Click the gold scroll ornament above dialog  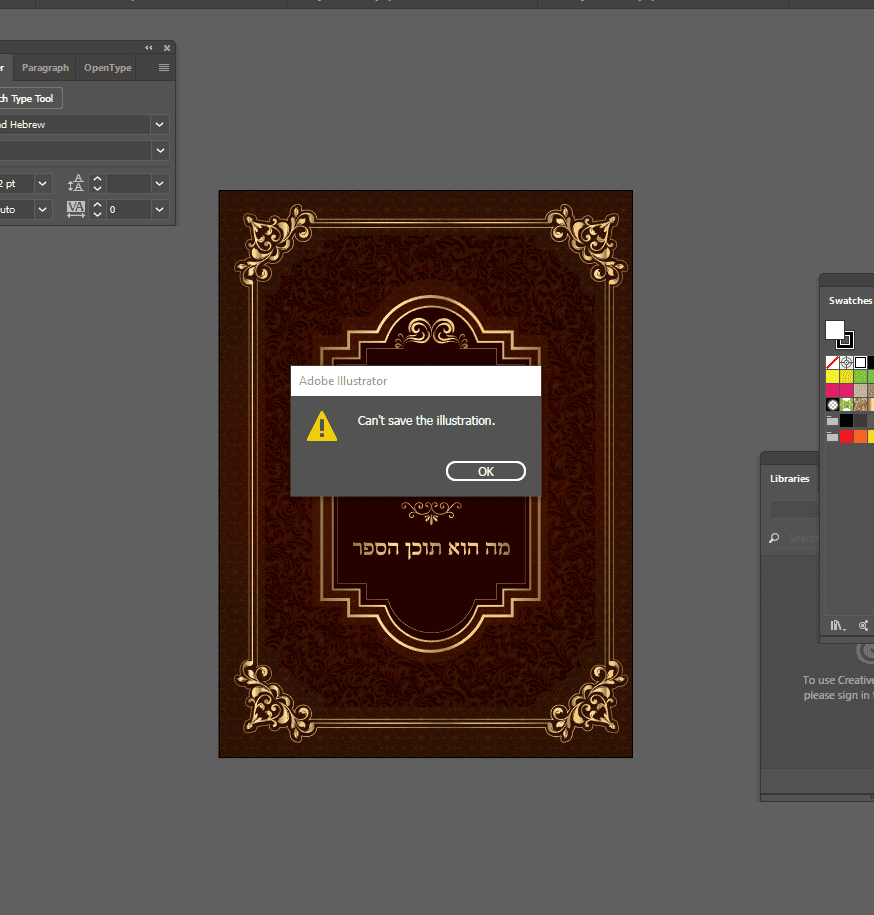[432, 333]
